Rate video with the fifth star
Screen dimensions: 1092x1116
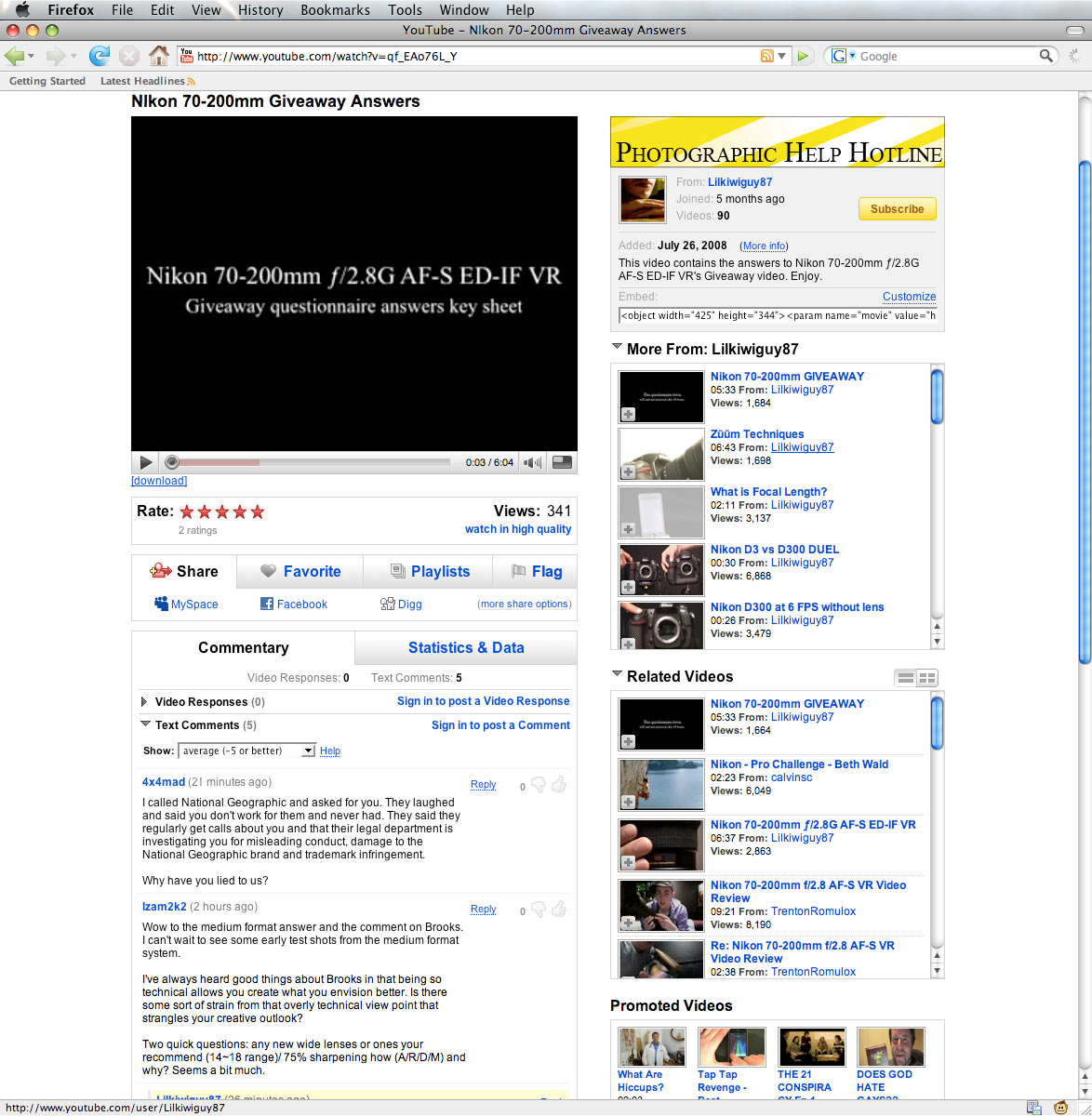coord(258,511)
